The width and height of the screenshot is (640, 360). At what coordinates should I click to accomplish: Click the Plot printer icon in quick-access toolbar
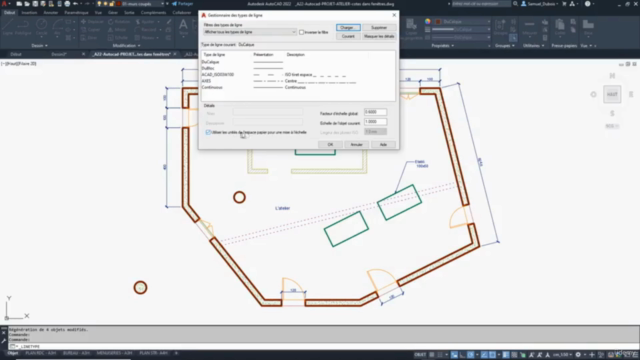coord(67,4)
